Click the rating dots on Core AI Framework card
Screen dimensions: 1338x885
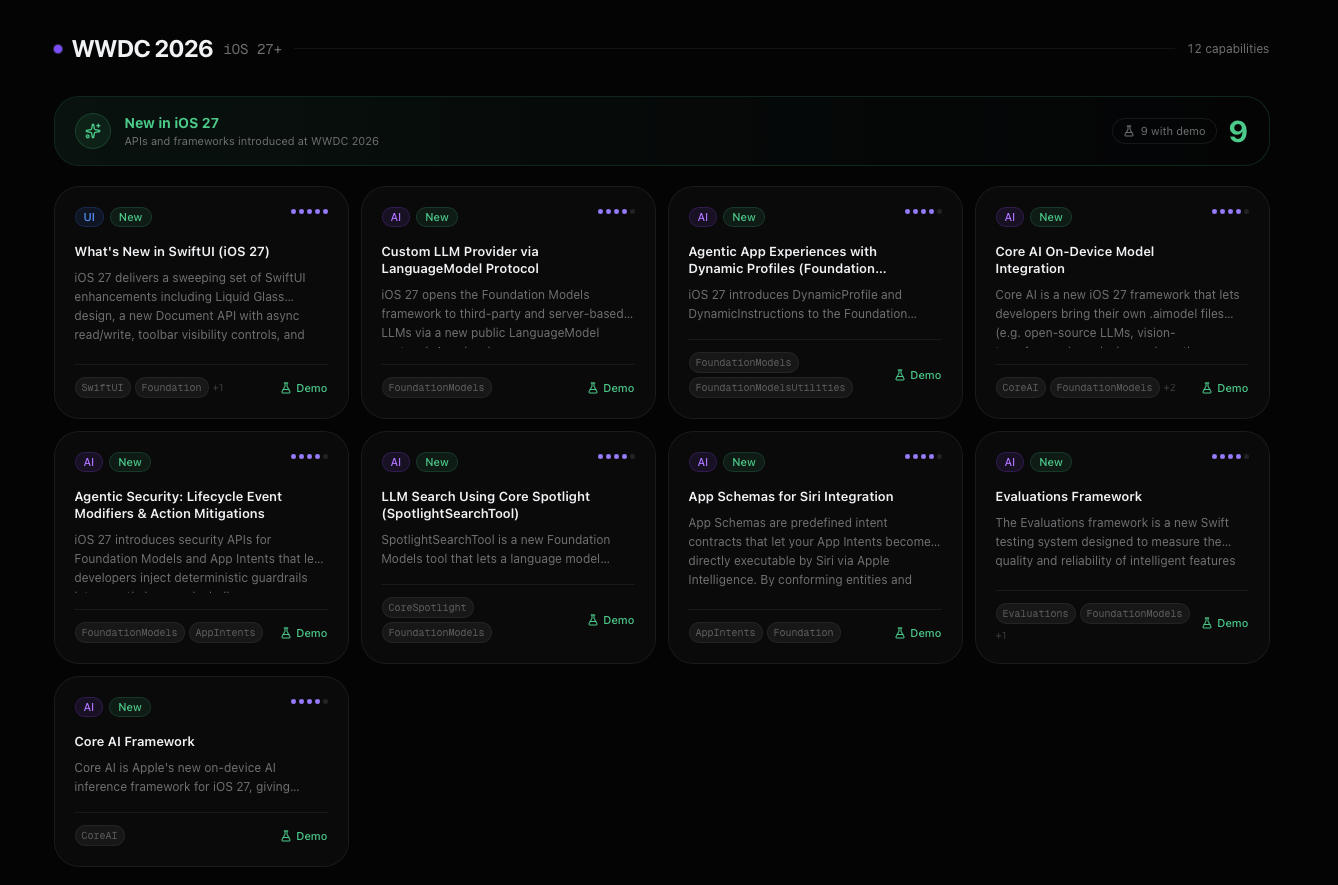point(309,701)
